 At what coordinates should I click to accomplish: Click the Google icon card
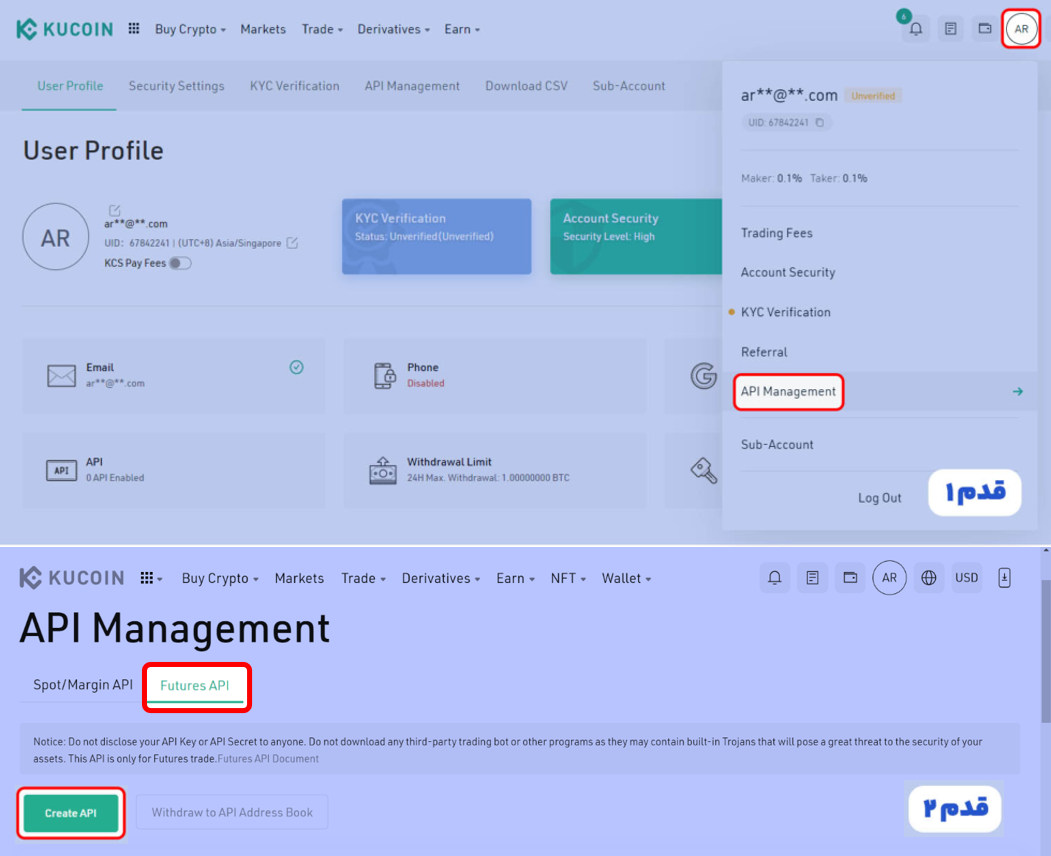point(703,376)
